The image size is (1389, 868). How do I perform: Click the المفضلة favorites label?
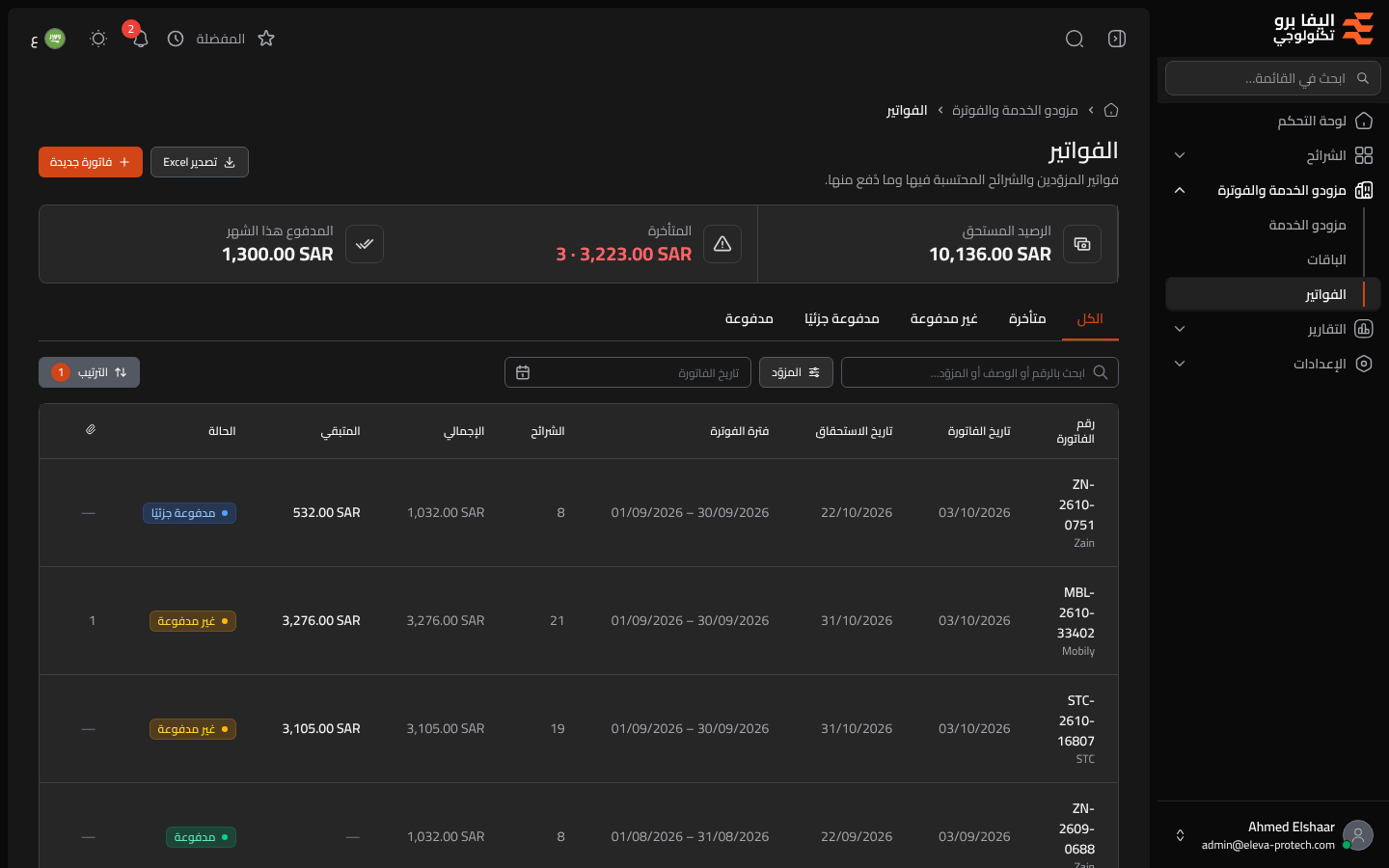point(220,39)
